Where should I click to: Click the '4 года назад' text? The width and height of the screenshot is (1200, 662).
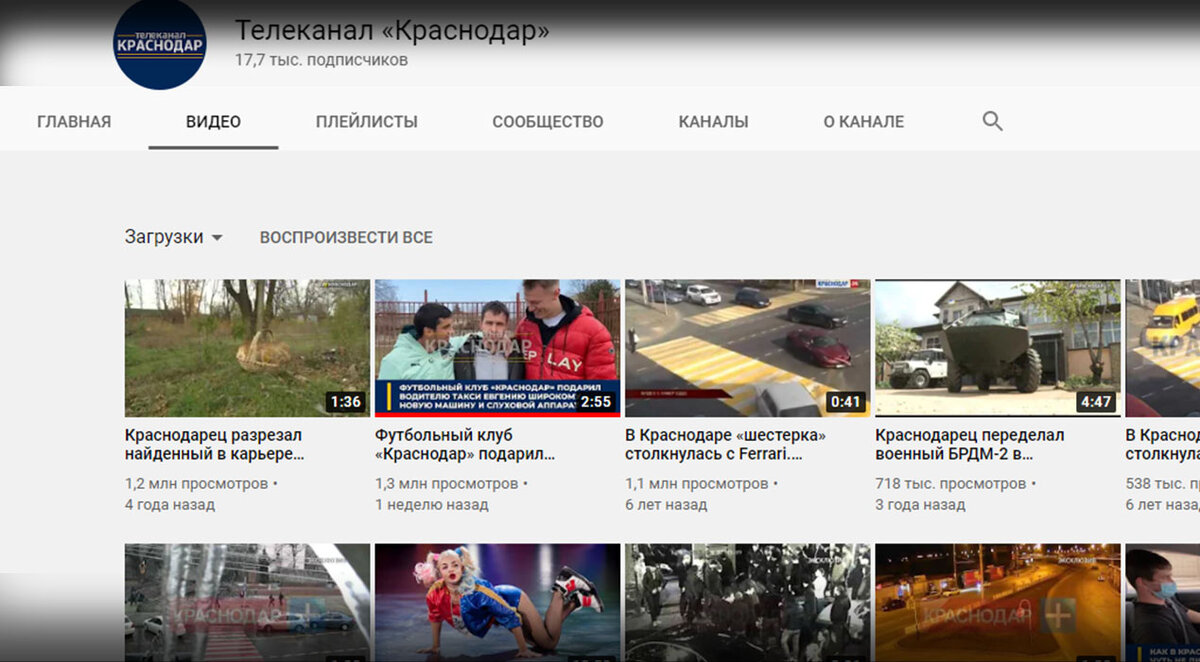(170, 505)
